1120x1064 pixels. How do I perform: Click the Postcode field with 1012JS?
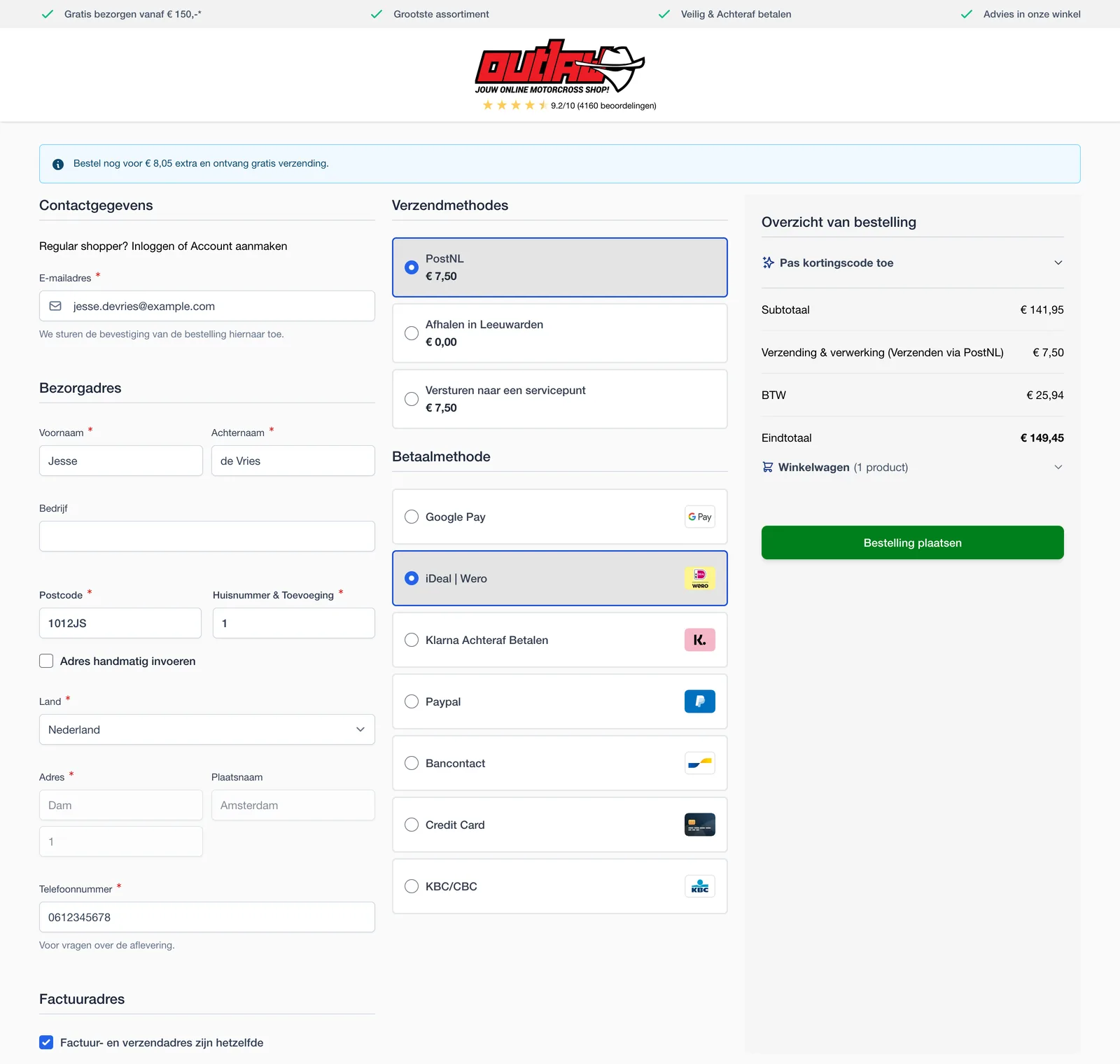coord(120,623)
